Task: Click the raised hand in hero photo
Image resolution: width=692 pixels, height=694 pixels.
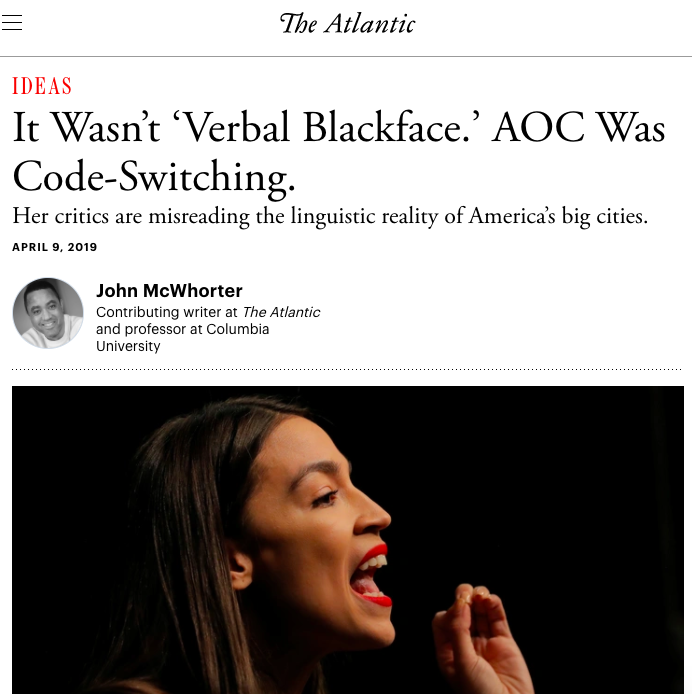Action: (x=480, y=637)
